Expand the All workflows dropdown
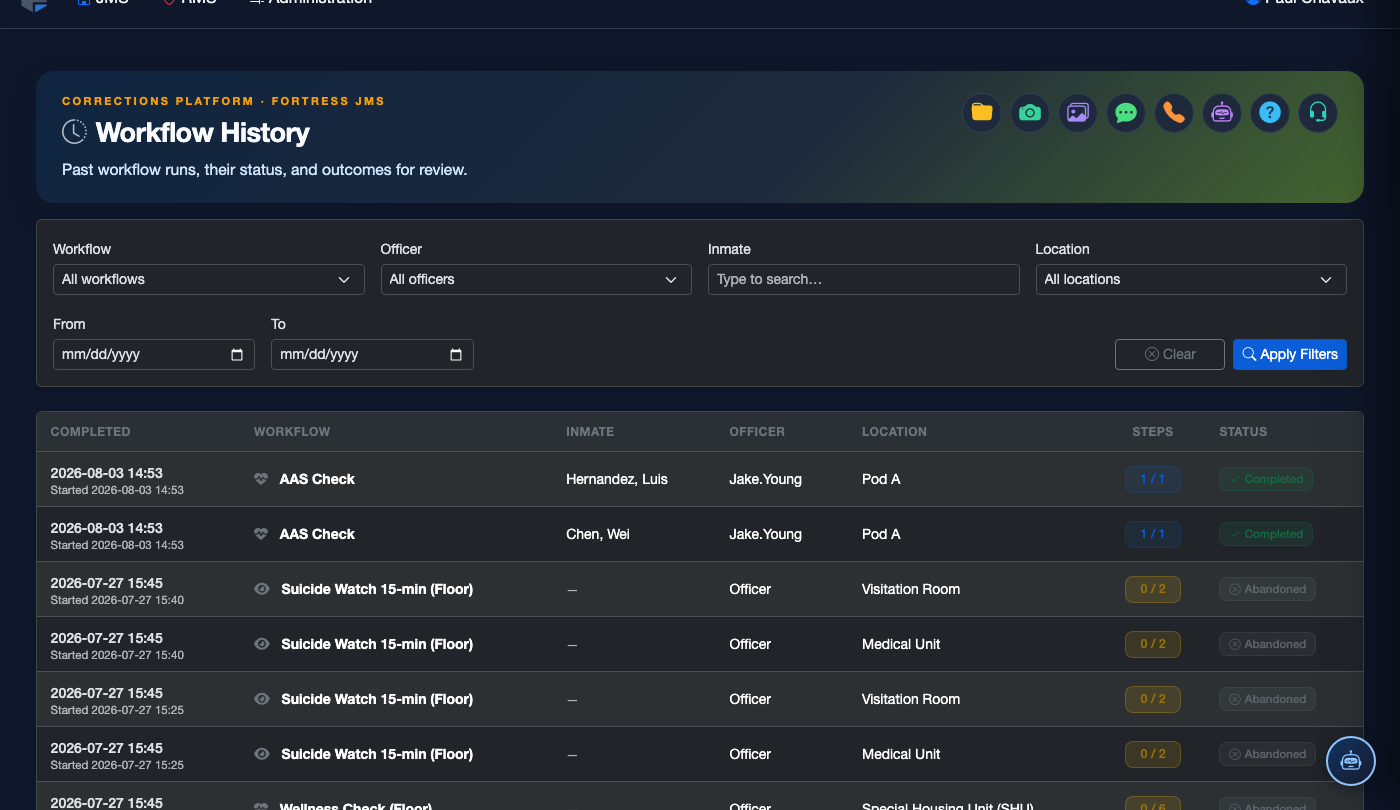Viewport: 1400px width, 810px height. pos(208,279)
